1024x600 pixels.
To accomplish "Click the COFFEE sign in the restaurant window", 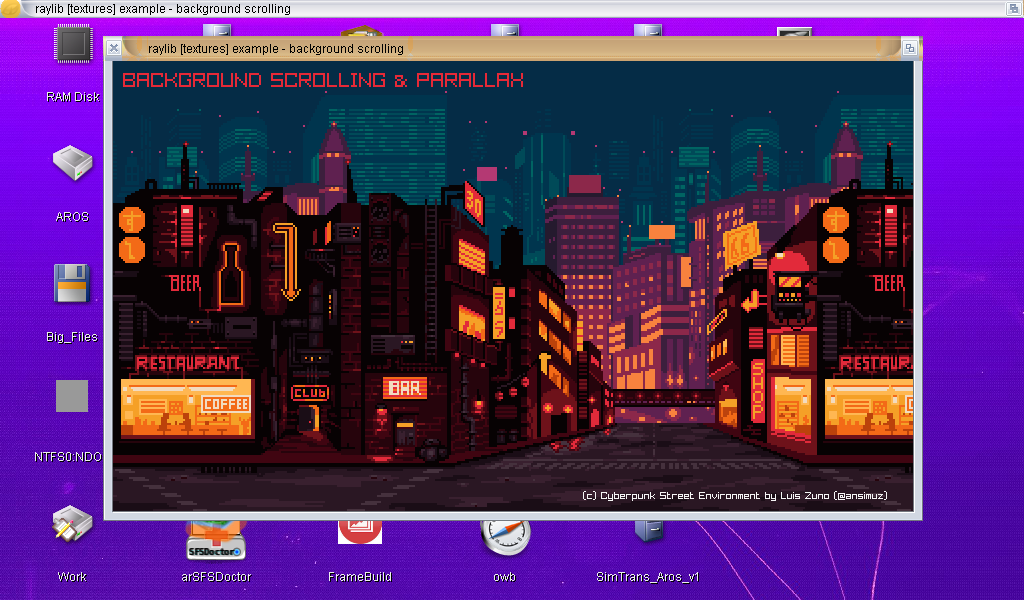I will coord(225,404).
